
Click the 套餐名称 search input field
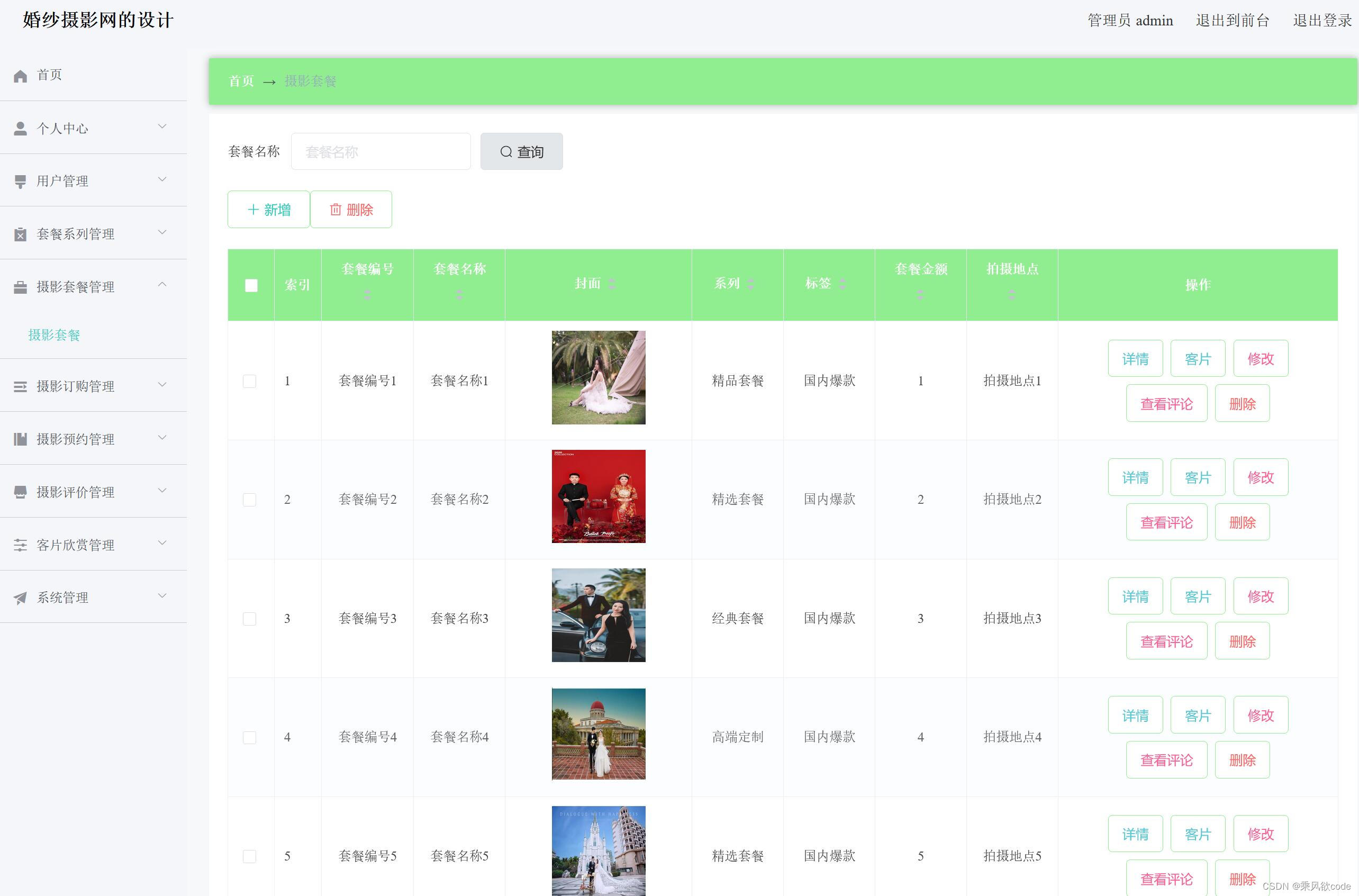380,152
